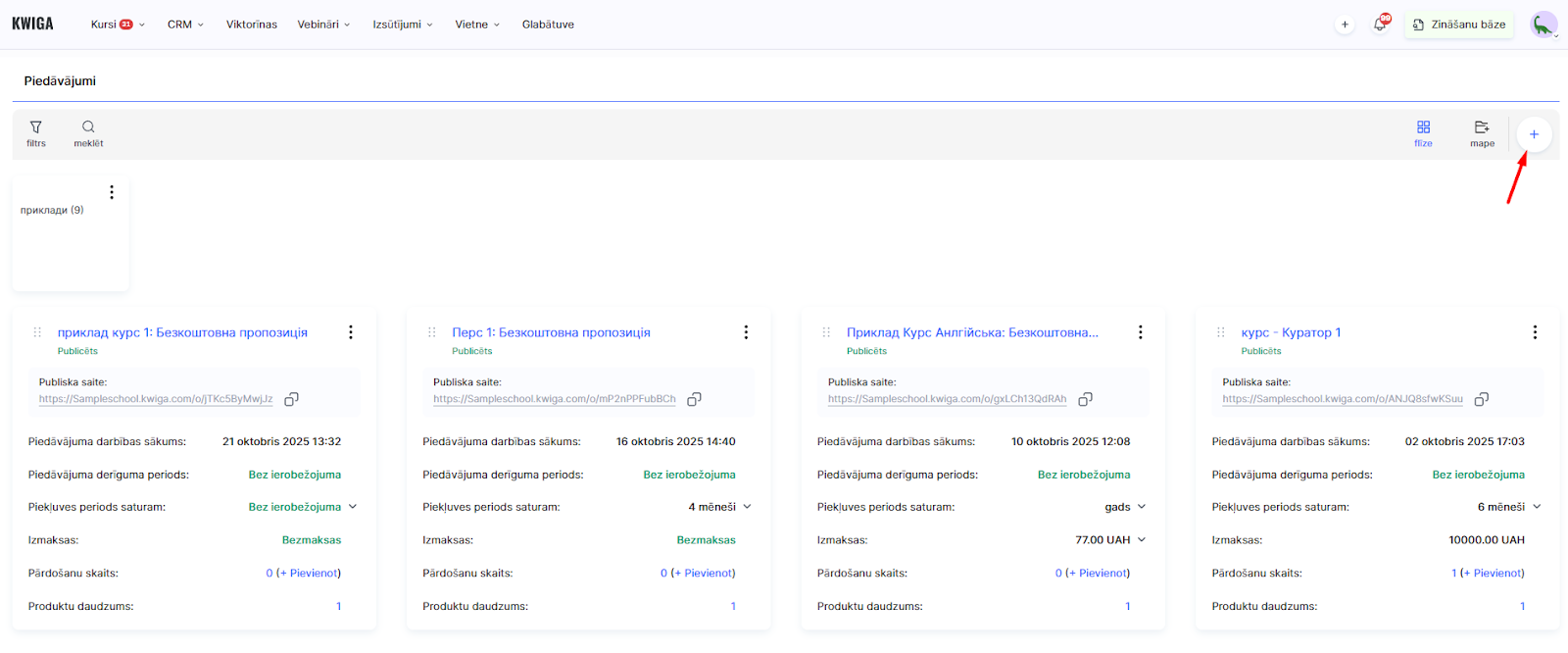This screenshot has height=653, width=1568.
Task: Expand the Kursi menu
Action: pyautogui.click(x=117, y=25)
